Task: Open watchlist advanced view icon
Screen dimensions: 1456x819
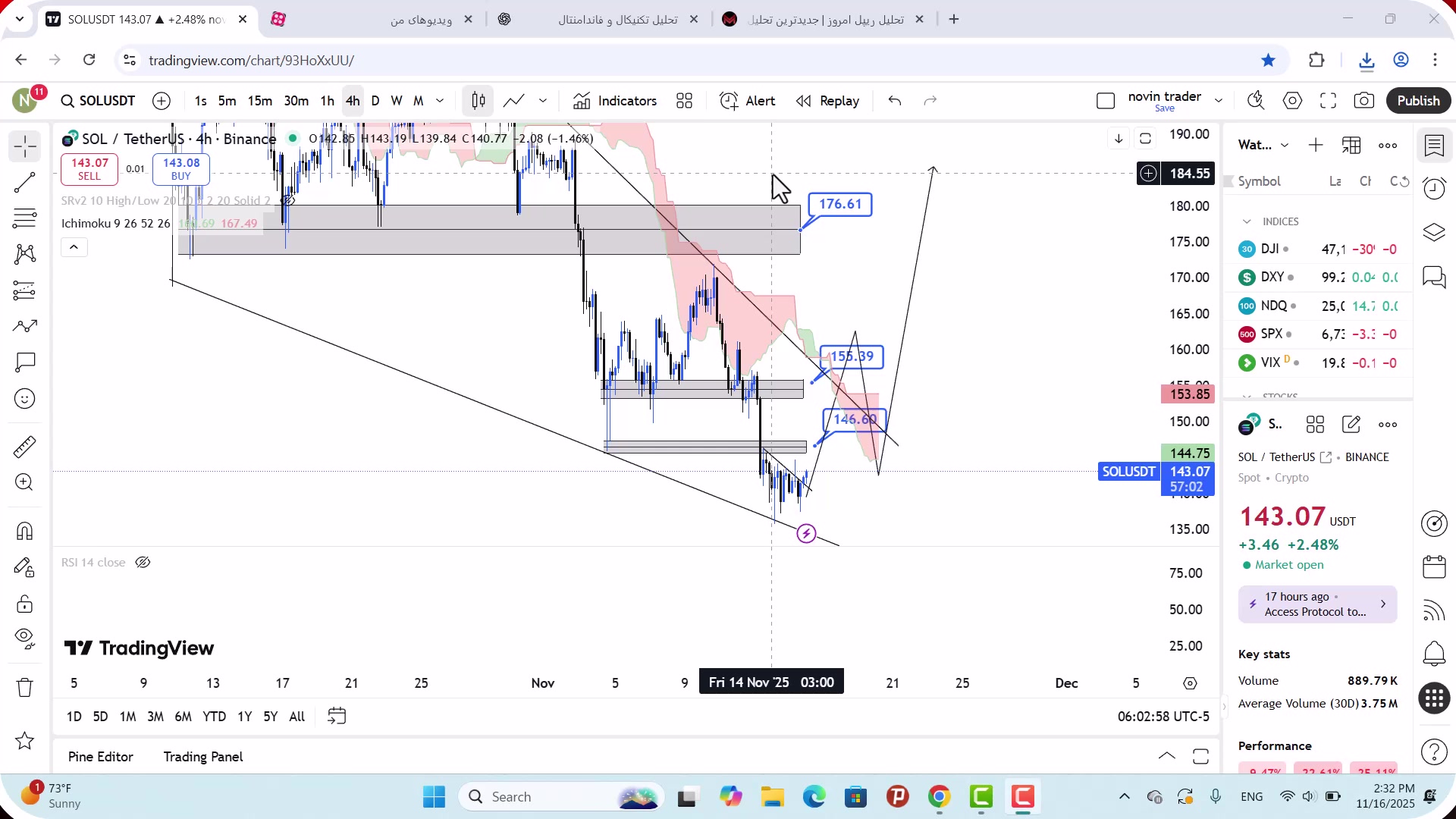Action: (x=1351, y=146)
